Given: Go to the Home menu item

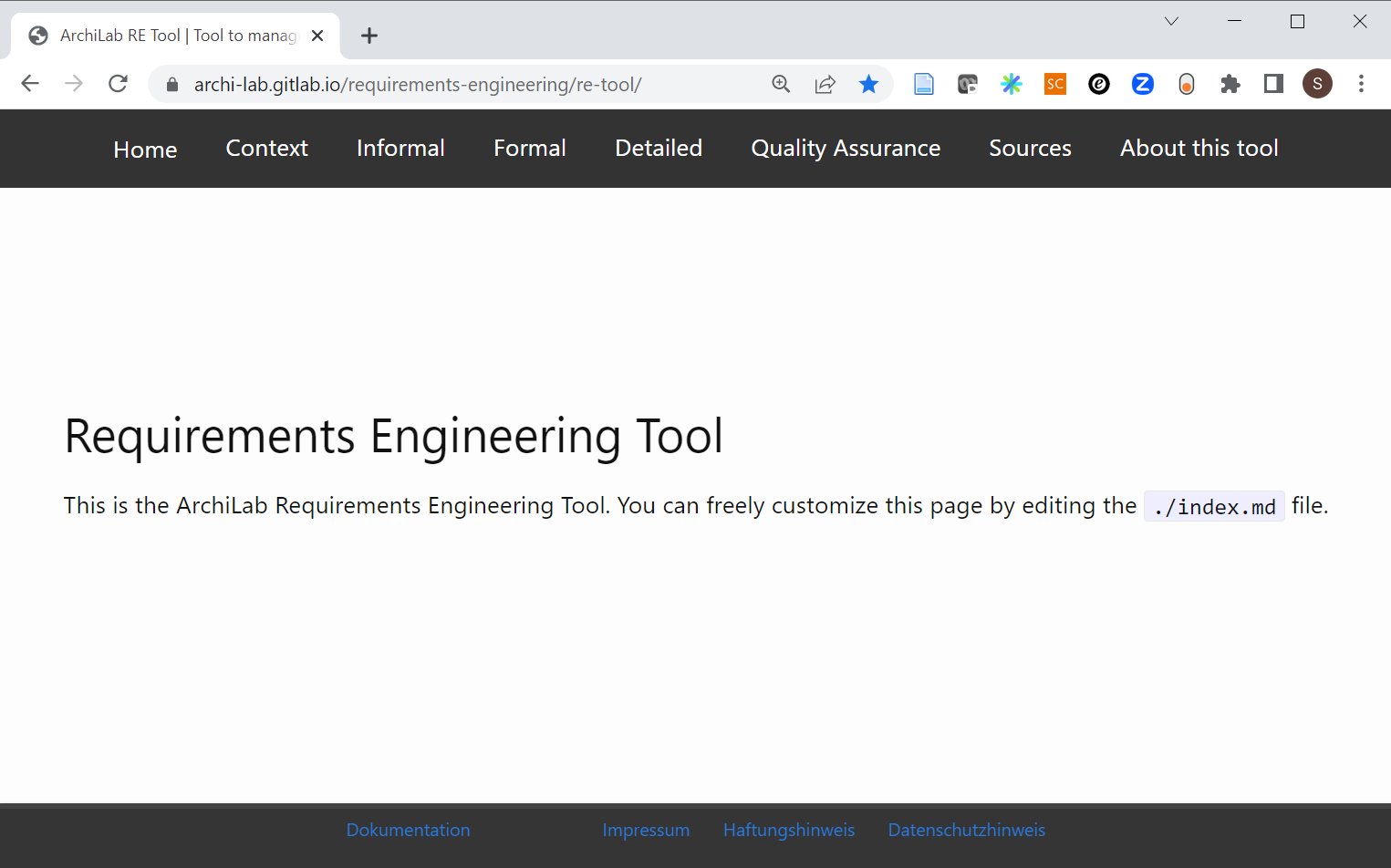Looking at the screenshot, I should [145, 150].
